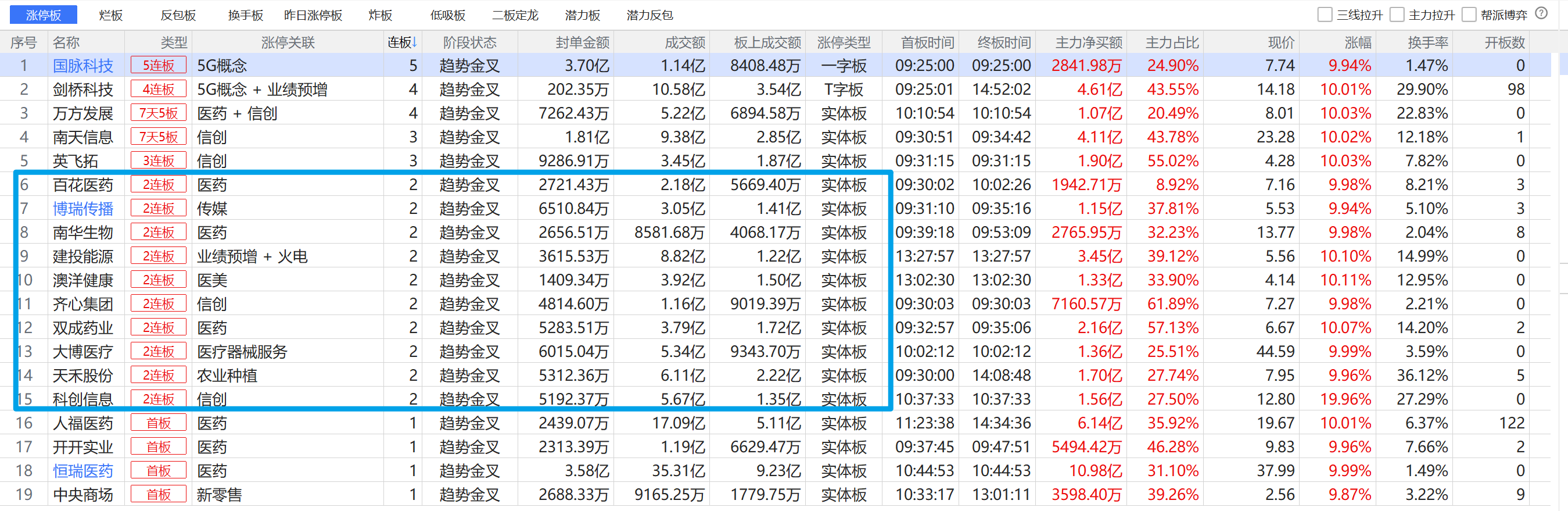Screen dimensions: 1568x511
Task: Select the 科创信息 stock name
Action: 82,399
